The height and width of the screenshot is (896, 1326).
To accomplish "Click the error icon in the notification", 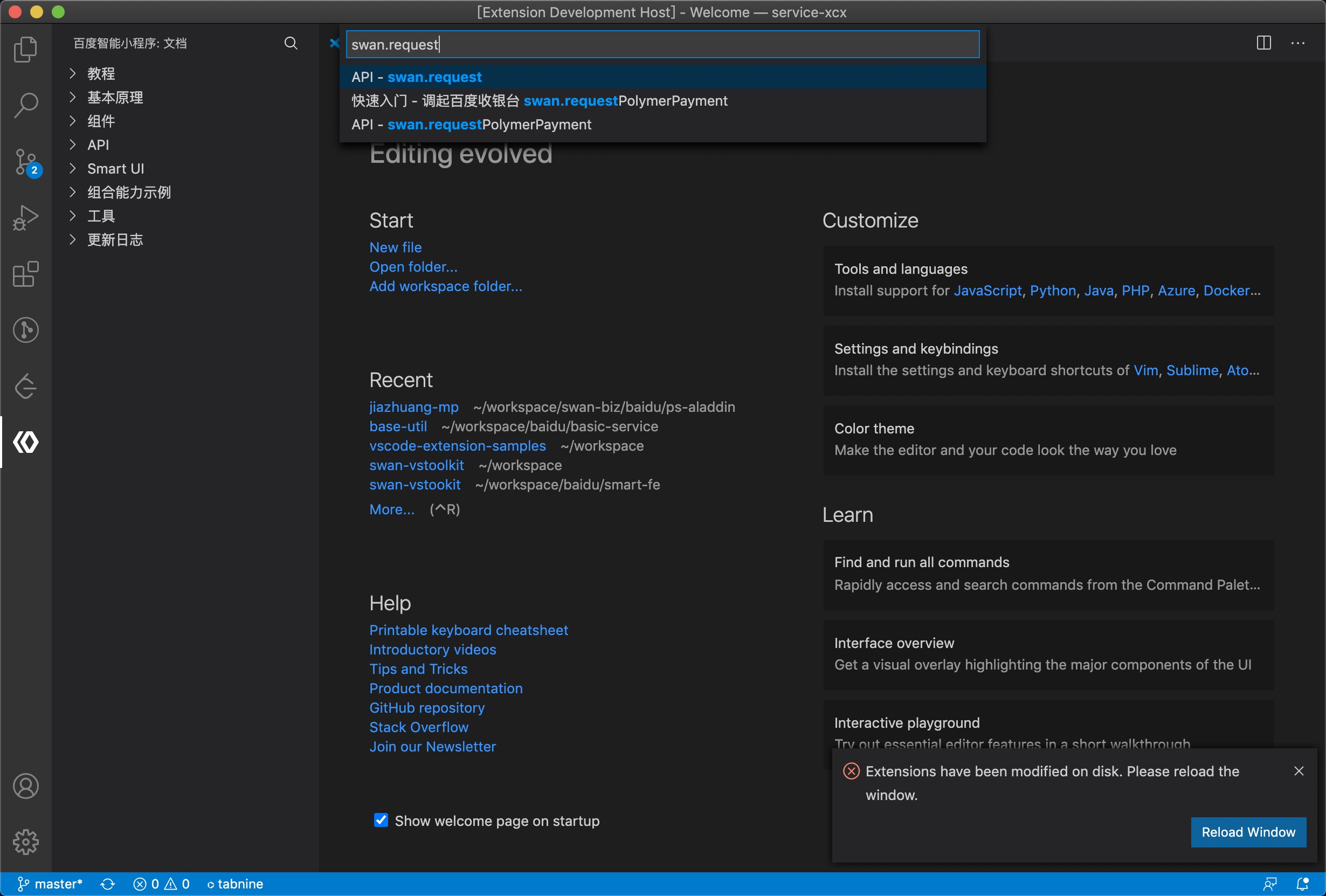I will click(x=851, y=771).
